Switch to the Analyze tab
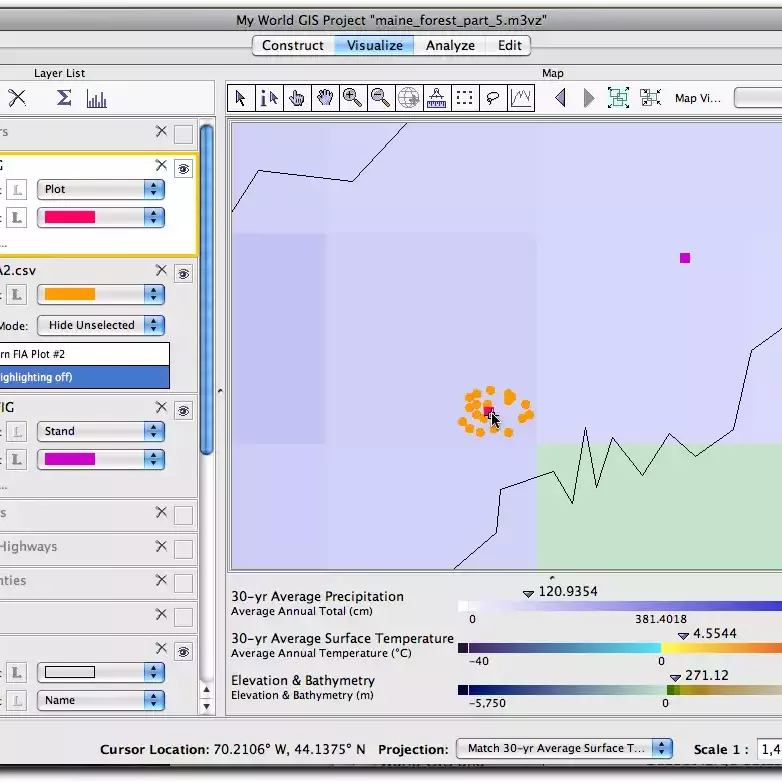The image size is (782, 782). pyautogui.click(x=450, y=45)
